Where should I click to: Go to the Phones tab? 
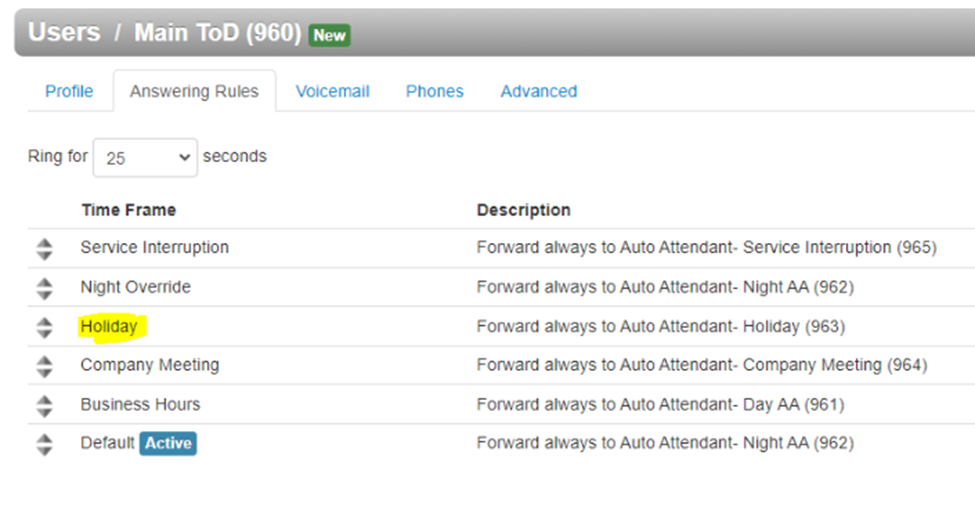coord(435,91)
